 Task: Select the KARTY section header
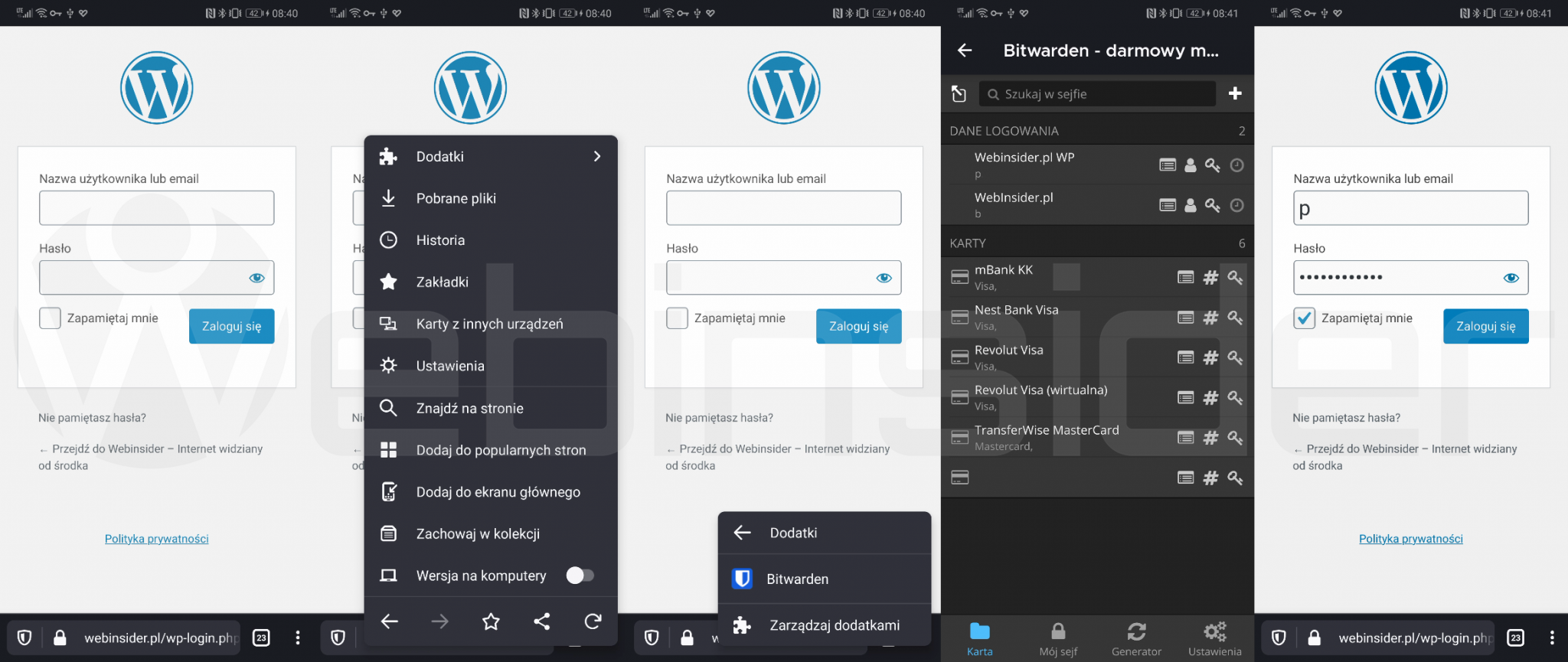[1097, 243]
